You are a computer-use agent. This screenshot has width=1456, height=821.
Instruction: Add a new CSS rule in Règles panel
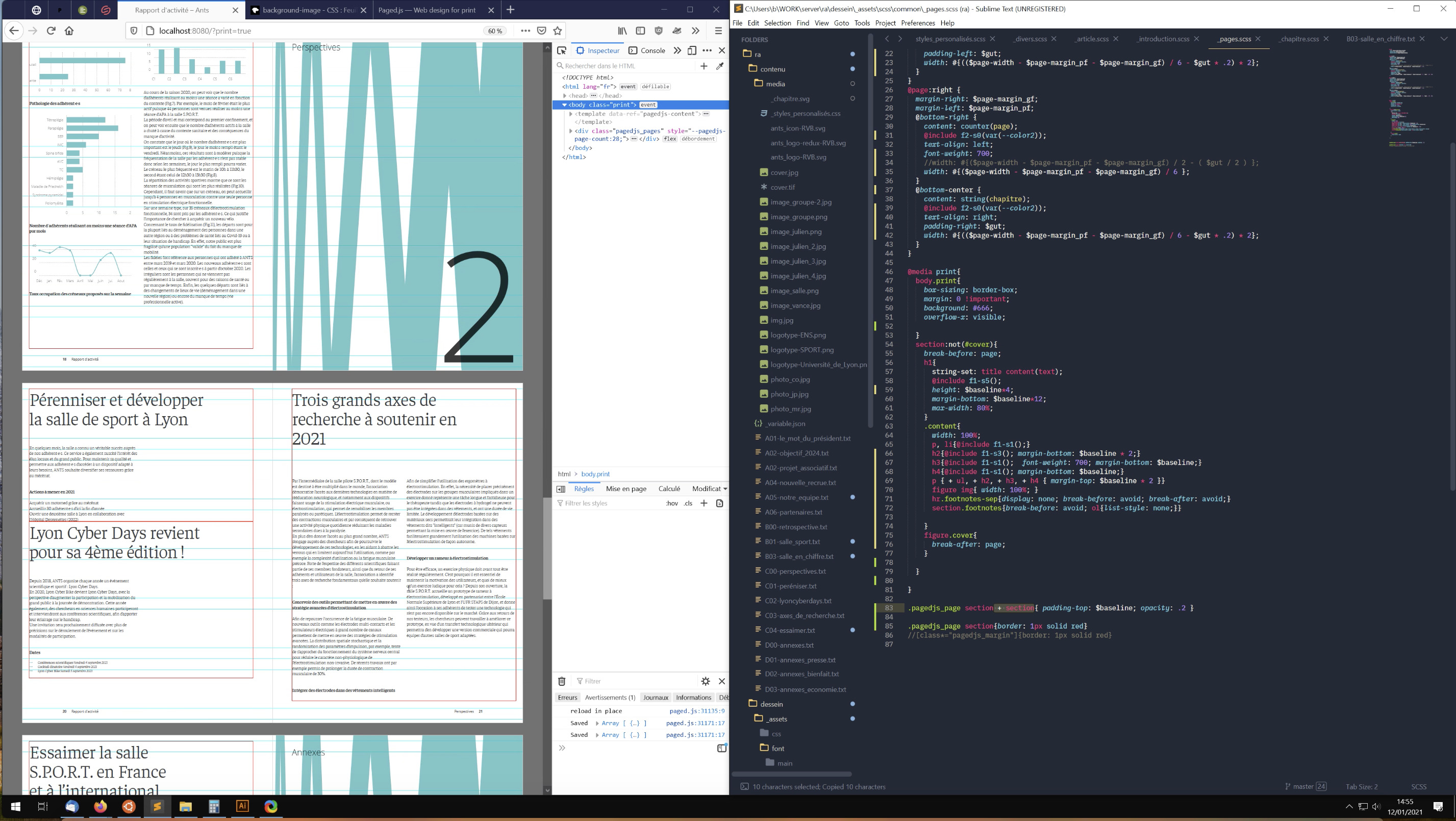(704, 503)
